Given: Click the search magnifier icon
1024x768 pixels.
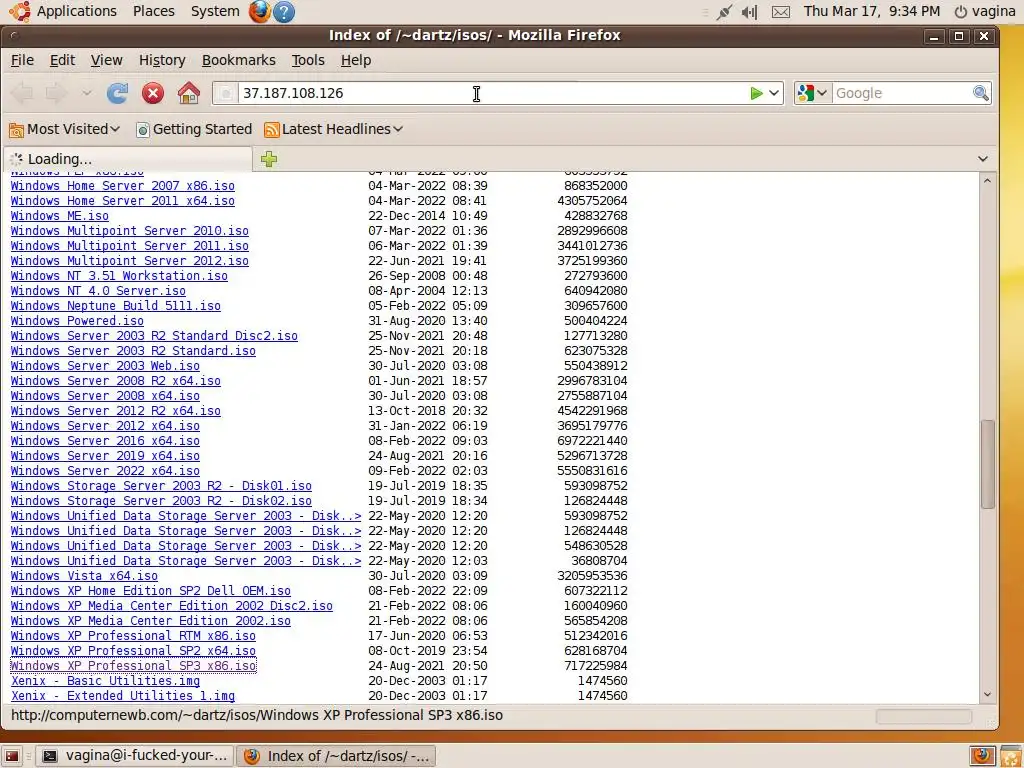Looking at the screenshot, I should 980,93.
